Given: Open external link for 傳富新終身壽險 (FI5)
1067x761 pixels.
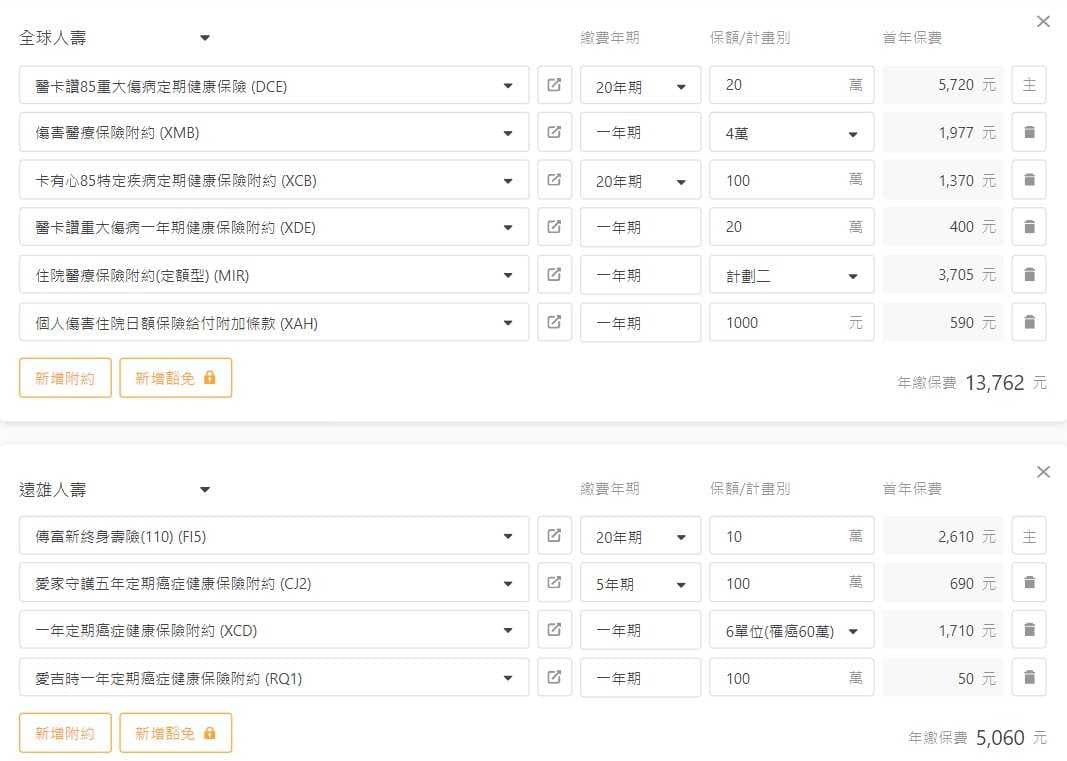Looking at the screenshot, I should point(554,536).
